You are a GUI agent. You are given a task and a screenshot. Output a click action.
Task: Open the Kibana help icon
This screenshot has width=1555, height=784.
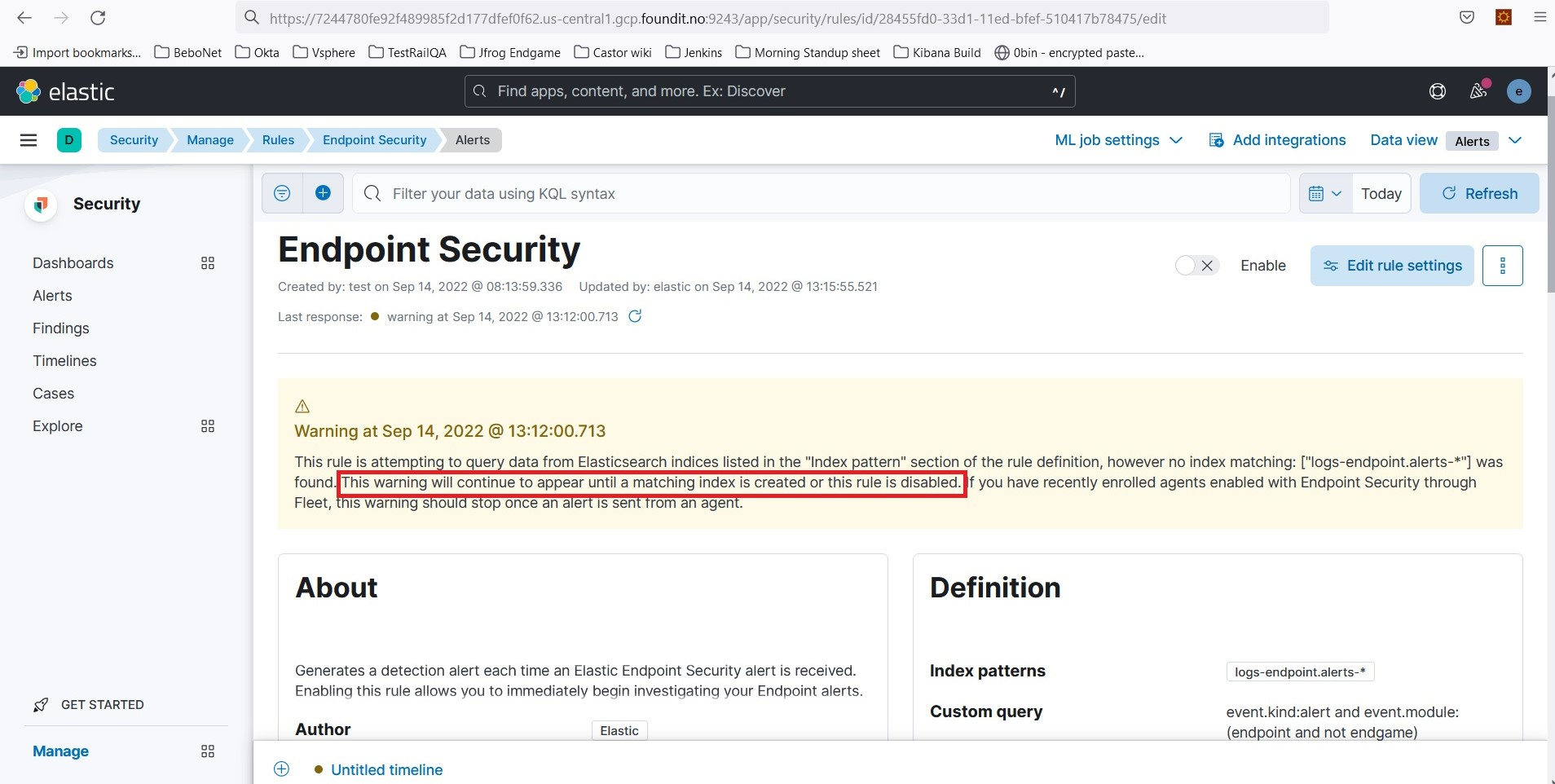[1438, 90]
